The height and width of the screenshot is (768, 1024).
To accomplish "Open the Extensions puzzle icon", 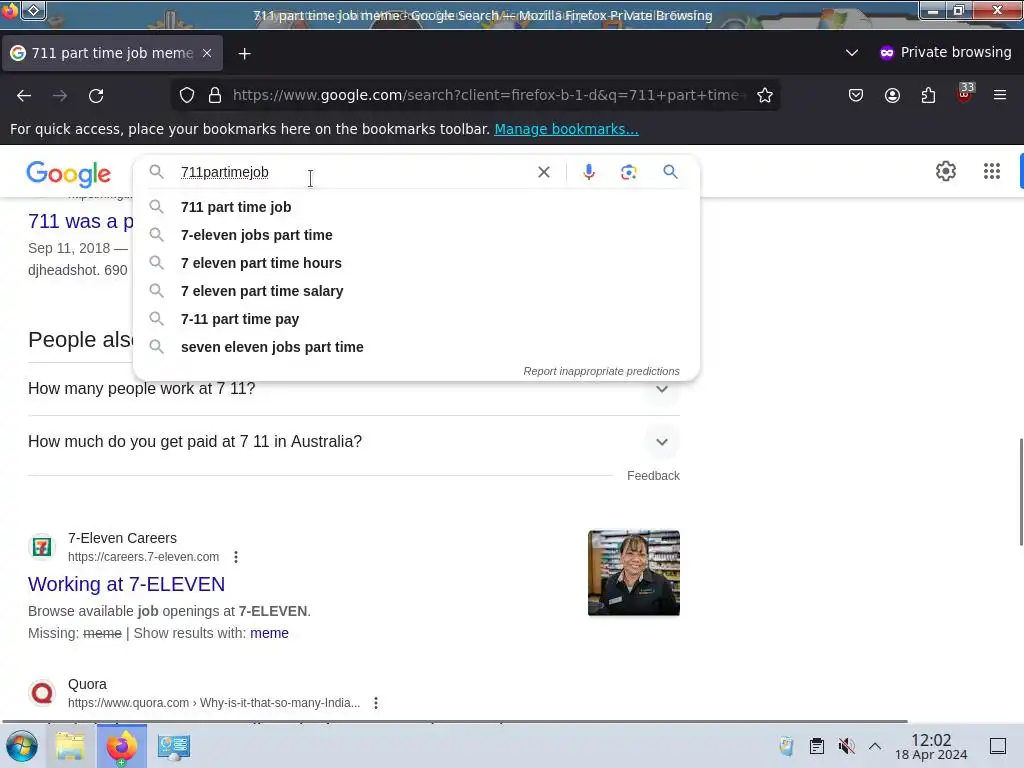I will [928, 95].
